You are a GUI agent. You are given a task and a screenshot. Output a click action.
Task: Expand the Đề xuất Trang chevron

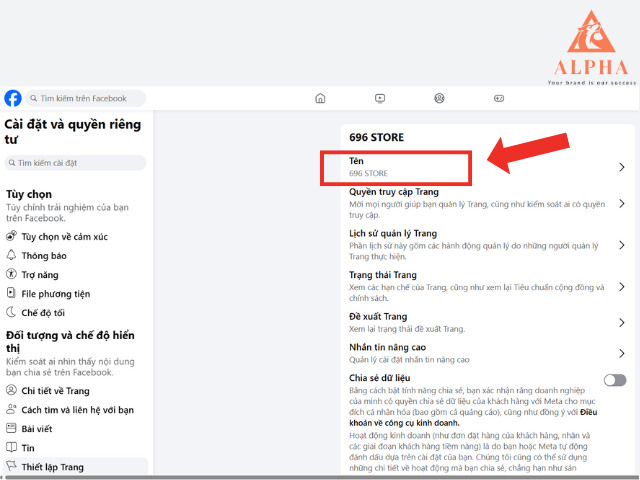pos(622,322)
